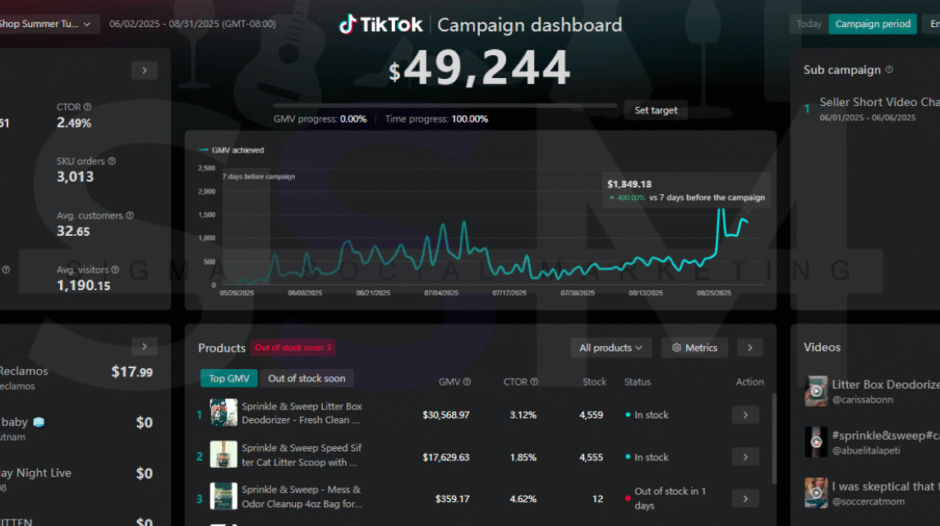Open Avg. visitors info icon
Image resolution: width=940 pixels, height=526 pixels.
[x=115, y=270]
